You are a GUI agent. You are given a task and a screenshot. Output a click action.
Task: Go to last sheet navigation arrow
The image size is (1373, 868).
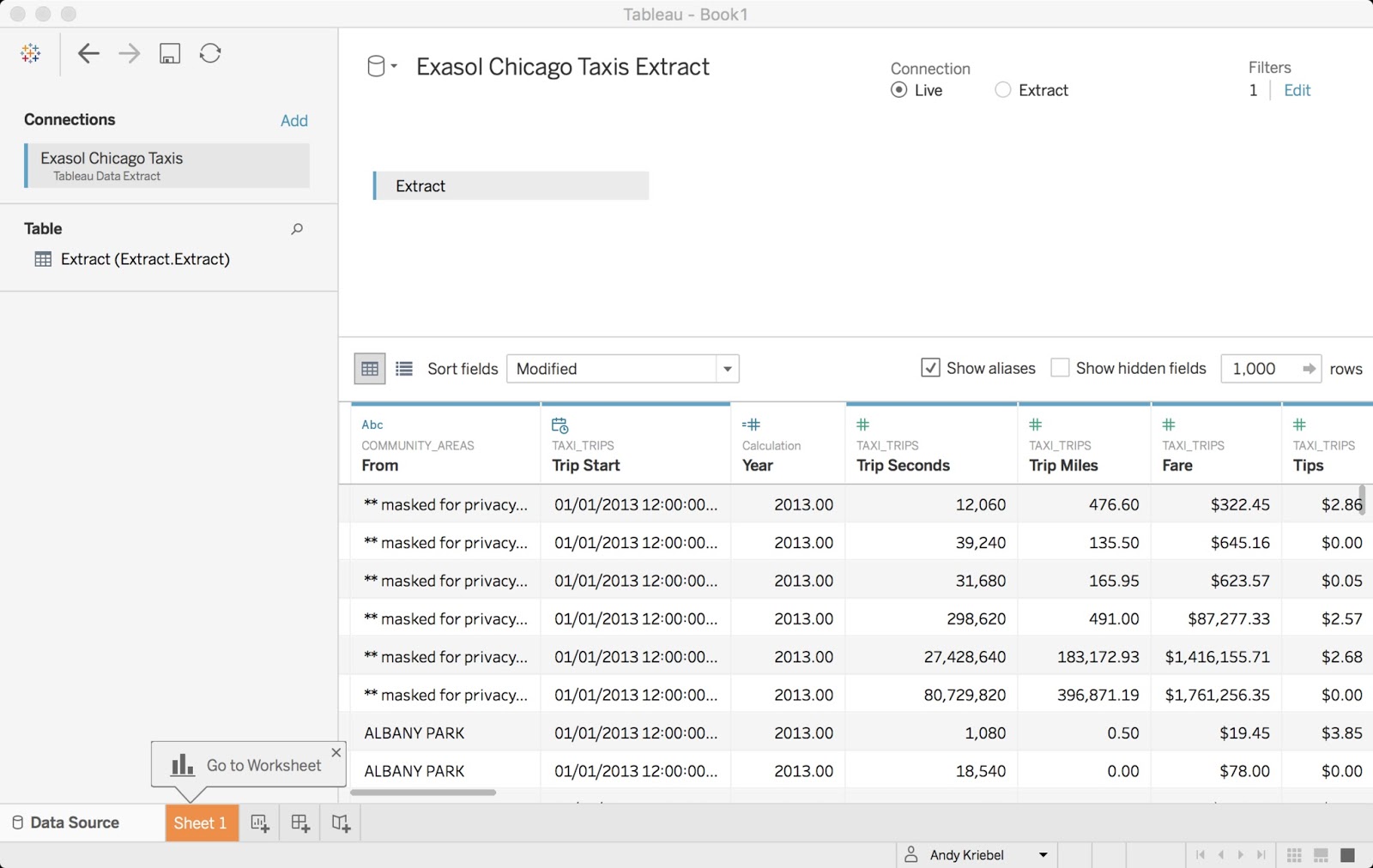point(1261,855)
